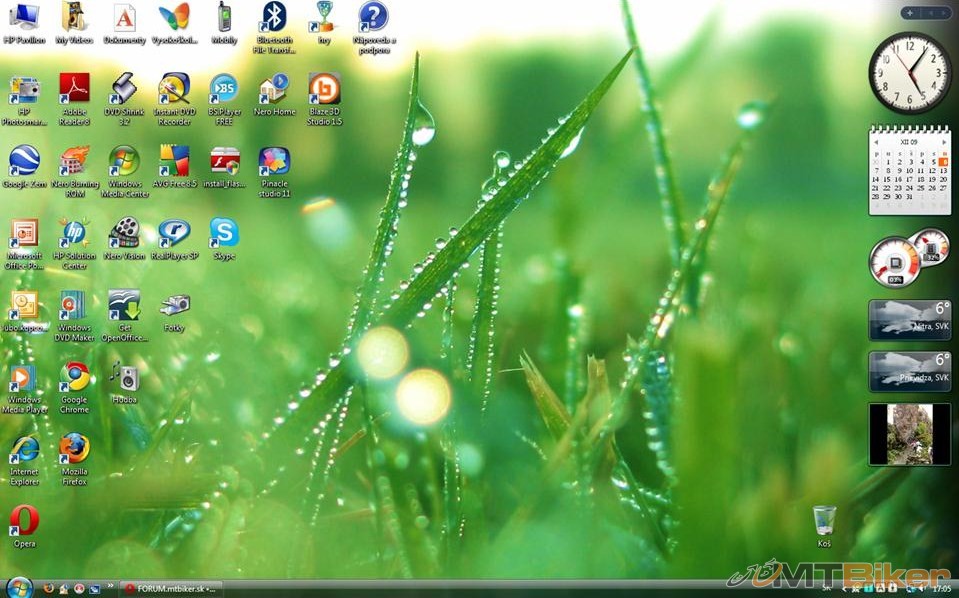Launch Opera from the desktop
The image size is (959, 598).
[24, 521]
